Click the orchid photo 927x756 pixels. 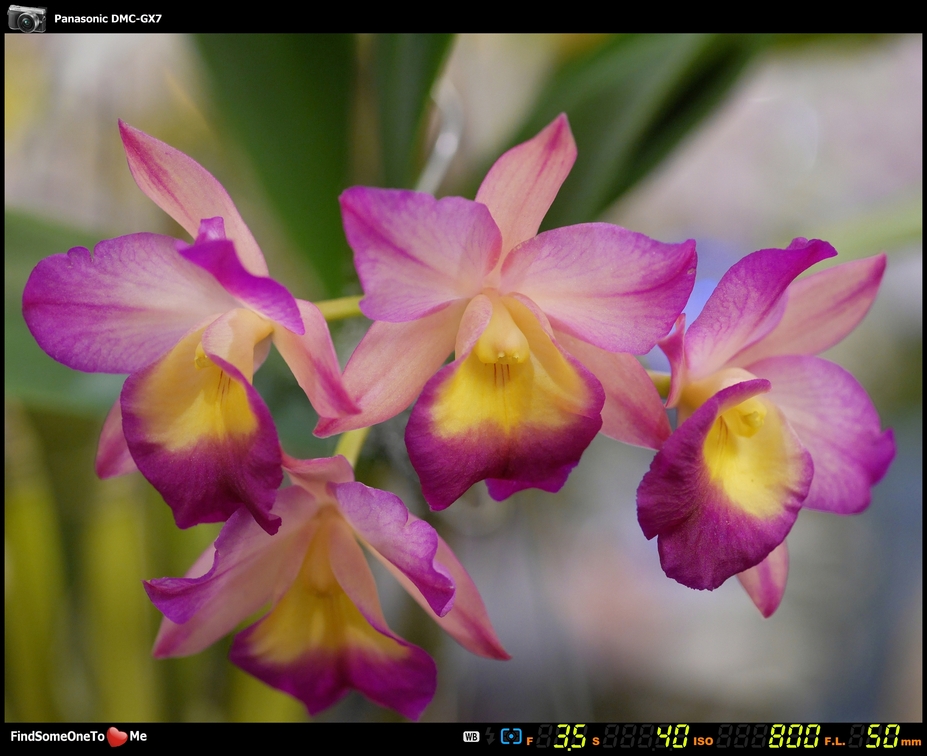pyautogui.click(x=463, y=378)
